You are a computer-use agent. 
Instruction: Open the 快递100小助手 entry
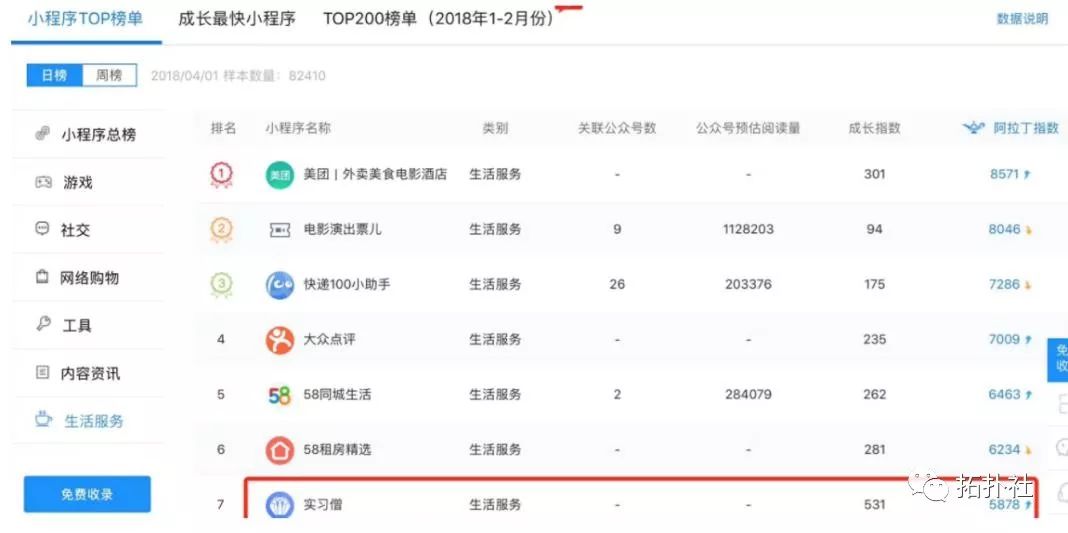click(x=347, y=285)
